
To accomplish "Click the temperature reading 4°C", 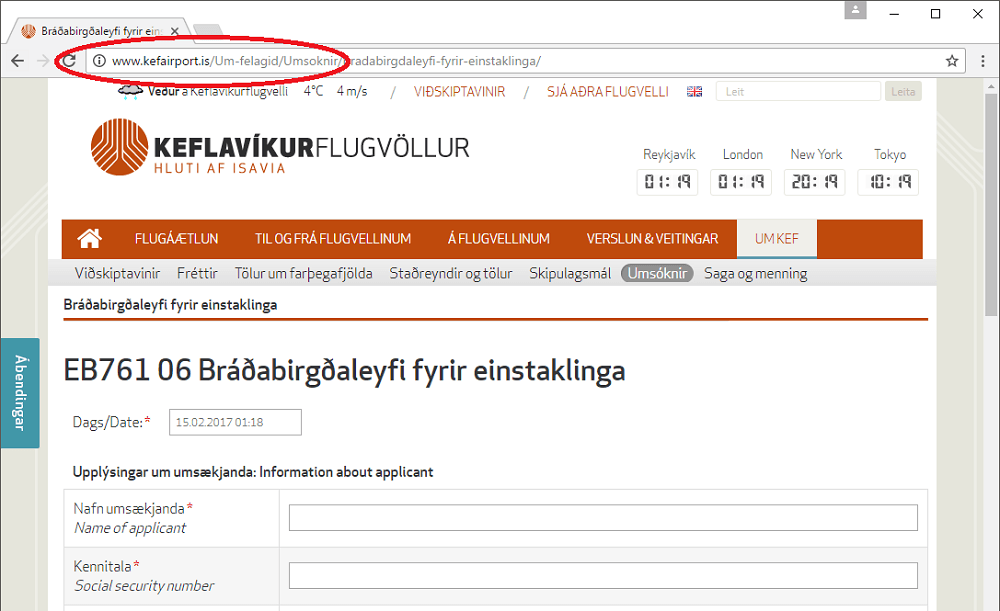I will click(x=313, y=91).
